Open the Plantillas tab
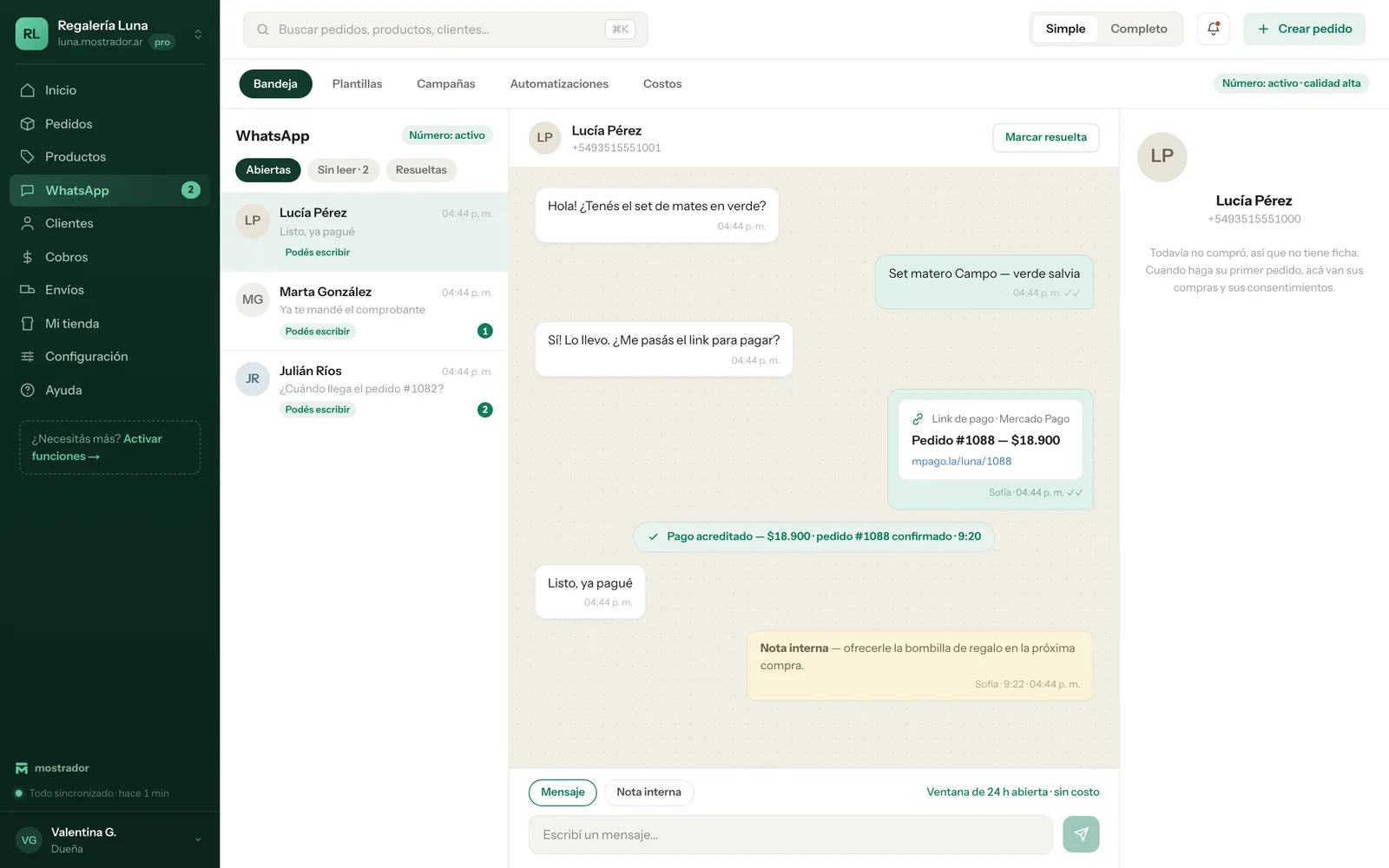 (357, 84)
